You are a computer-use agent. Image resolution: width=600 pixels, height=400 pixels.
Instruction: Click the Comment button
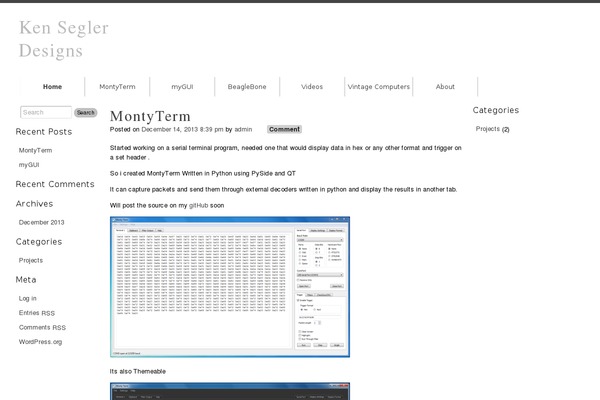pyautogui.click(x=284, y=129)
